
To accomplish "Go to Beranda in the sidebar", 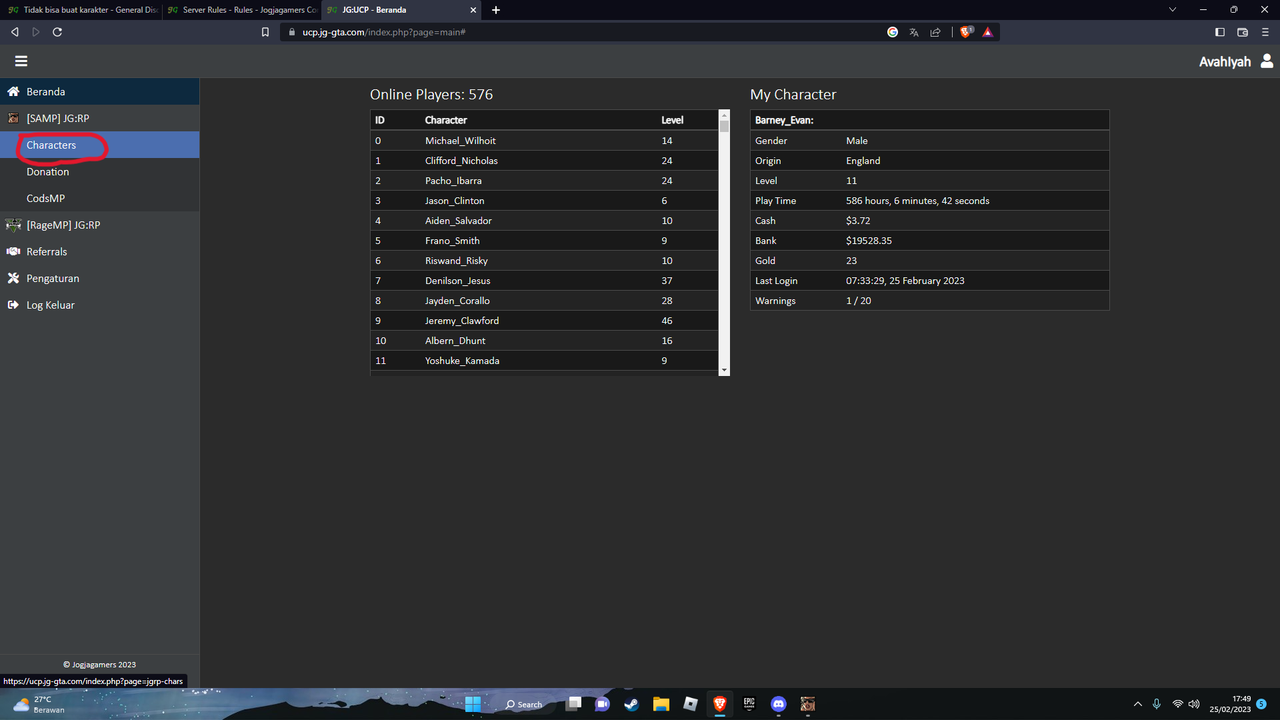I will coord(100,91).
